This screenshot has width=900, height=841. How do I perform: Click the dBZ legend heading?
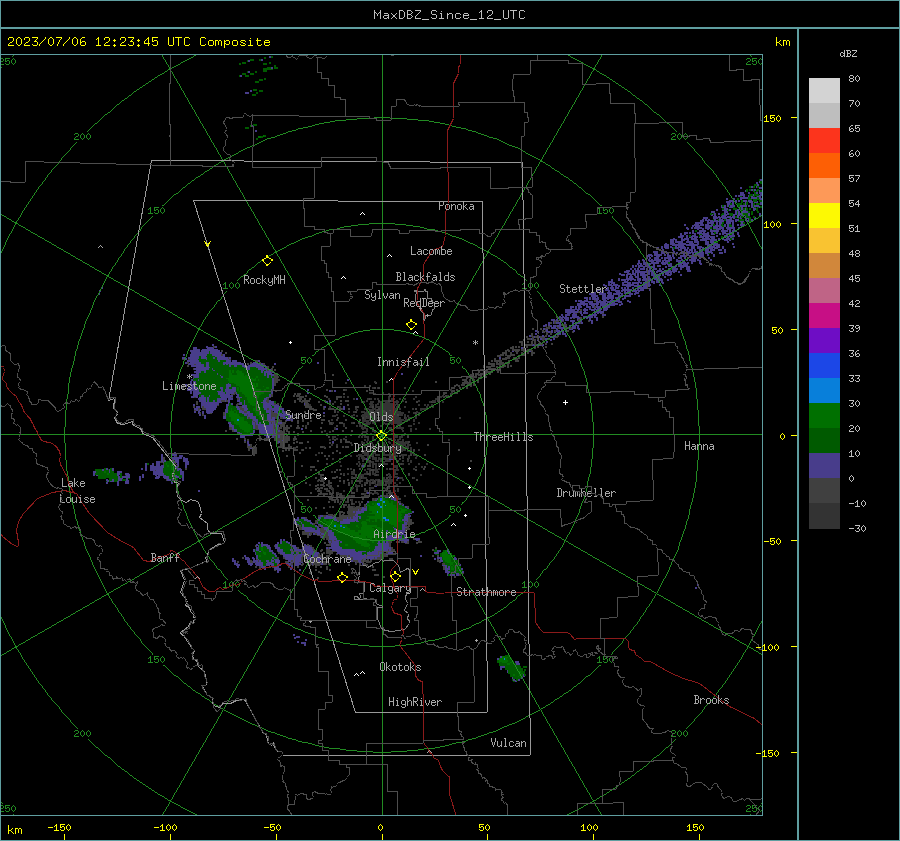[x=848, y=53]
